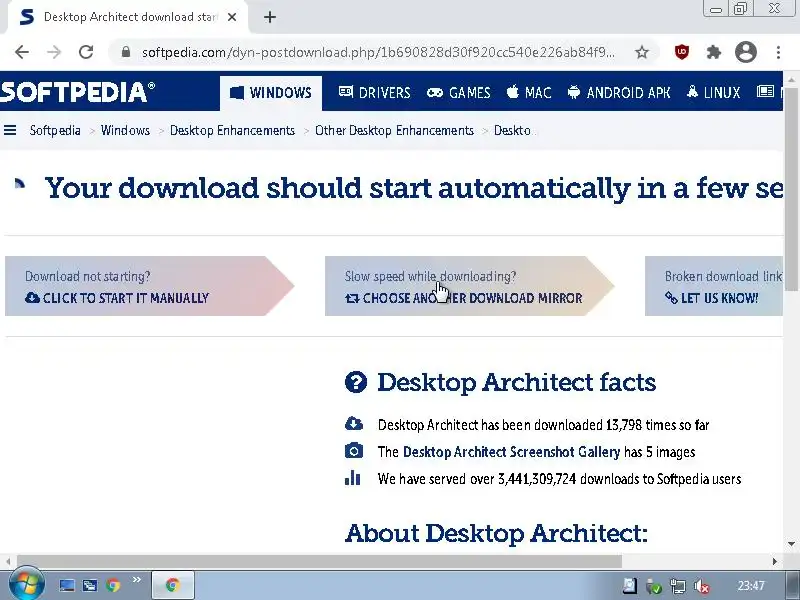Viewport: 800px width, 600px height.
Task: Click the browser forward arrow
Action: pos(54,52)
